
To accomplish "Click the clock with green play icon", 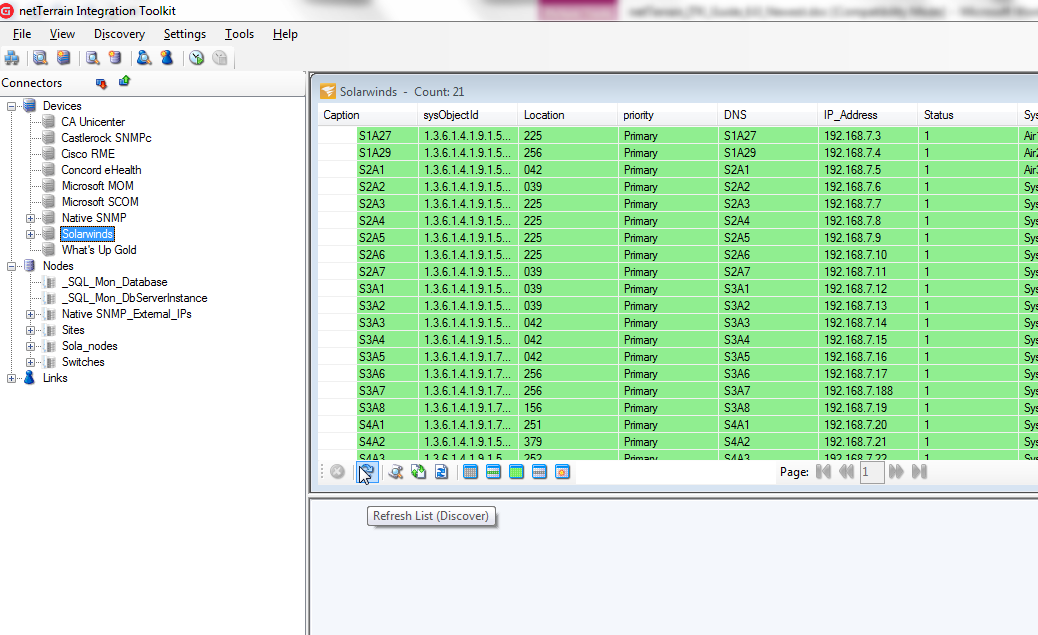I will pyautogui.click(x=197, y=58).
